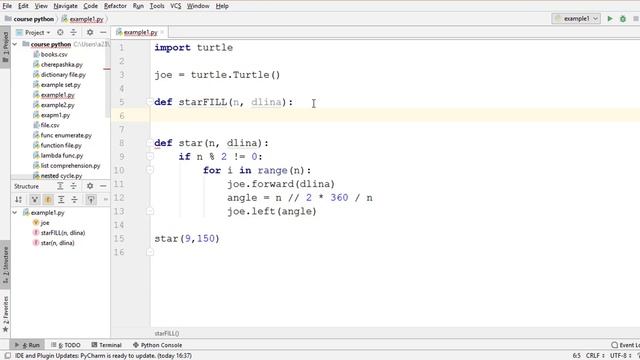This screenshot has width=640, height=360.
Task: Toggle Sort Alphabetically in Structure toolbar
Action: (x=19, y=200)
